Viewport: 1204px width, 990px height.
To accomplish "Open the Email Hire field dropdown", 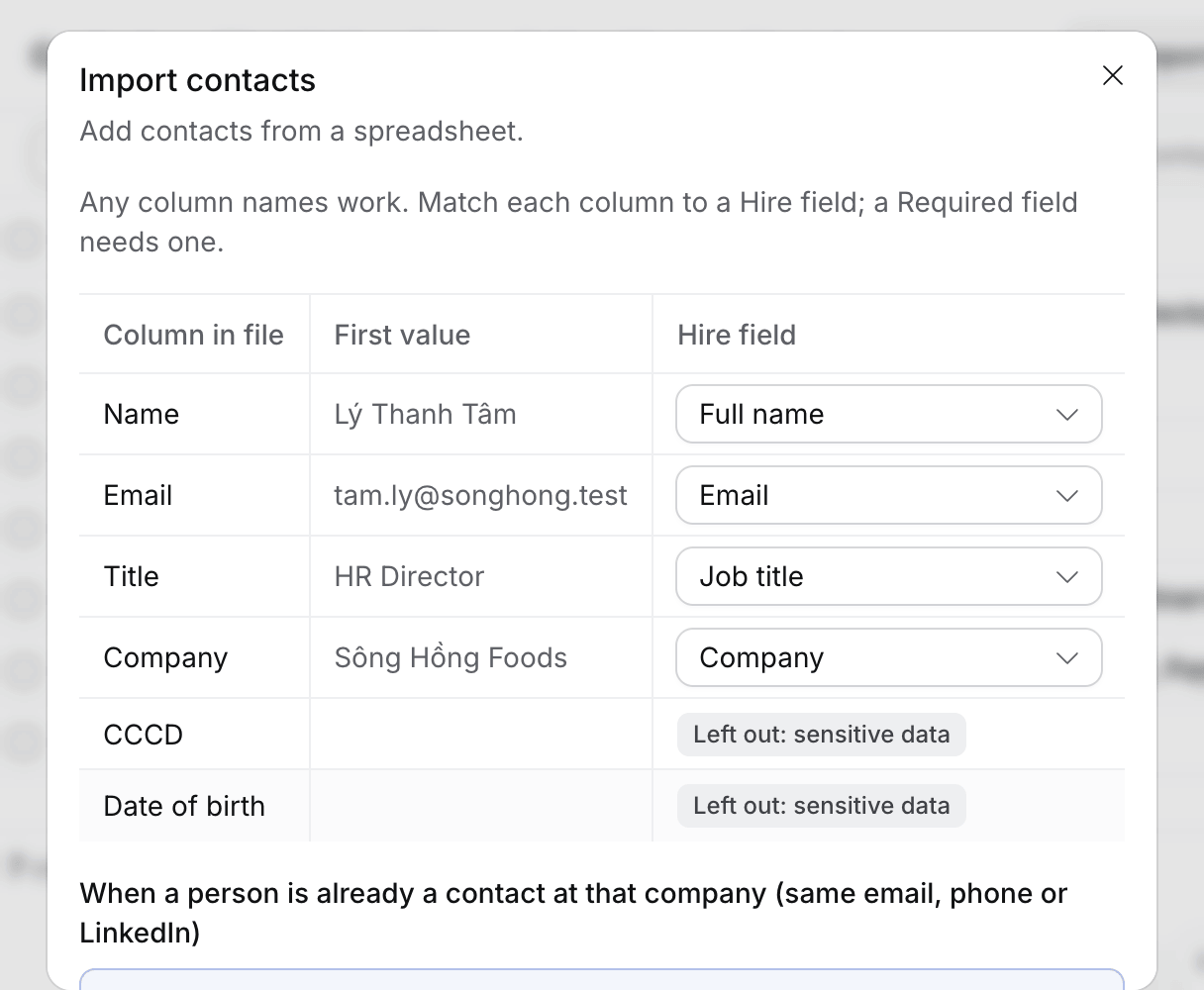I will pos(888,495).
